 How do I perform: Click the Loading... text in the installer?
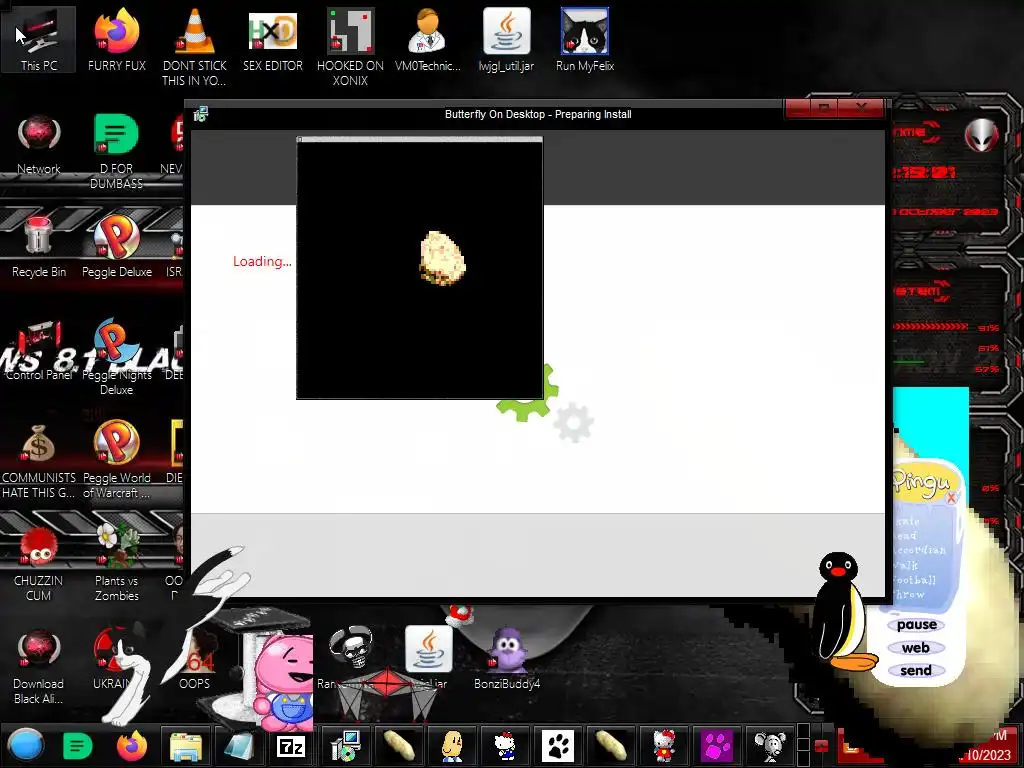tap(262, 261)
